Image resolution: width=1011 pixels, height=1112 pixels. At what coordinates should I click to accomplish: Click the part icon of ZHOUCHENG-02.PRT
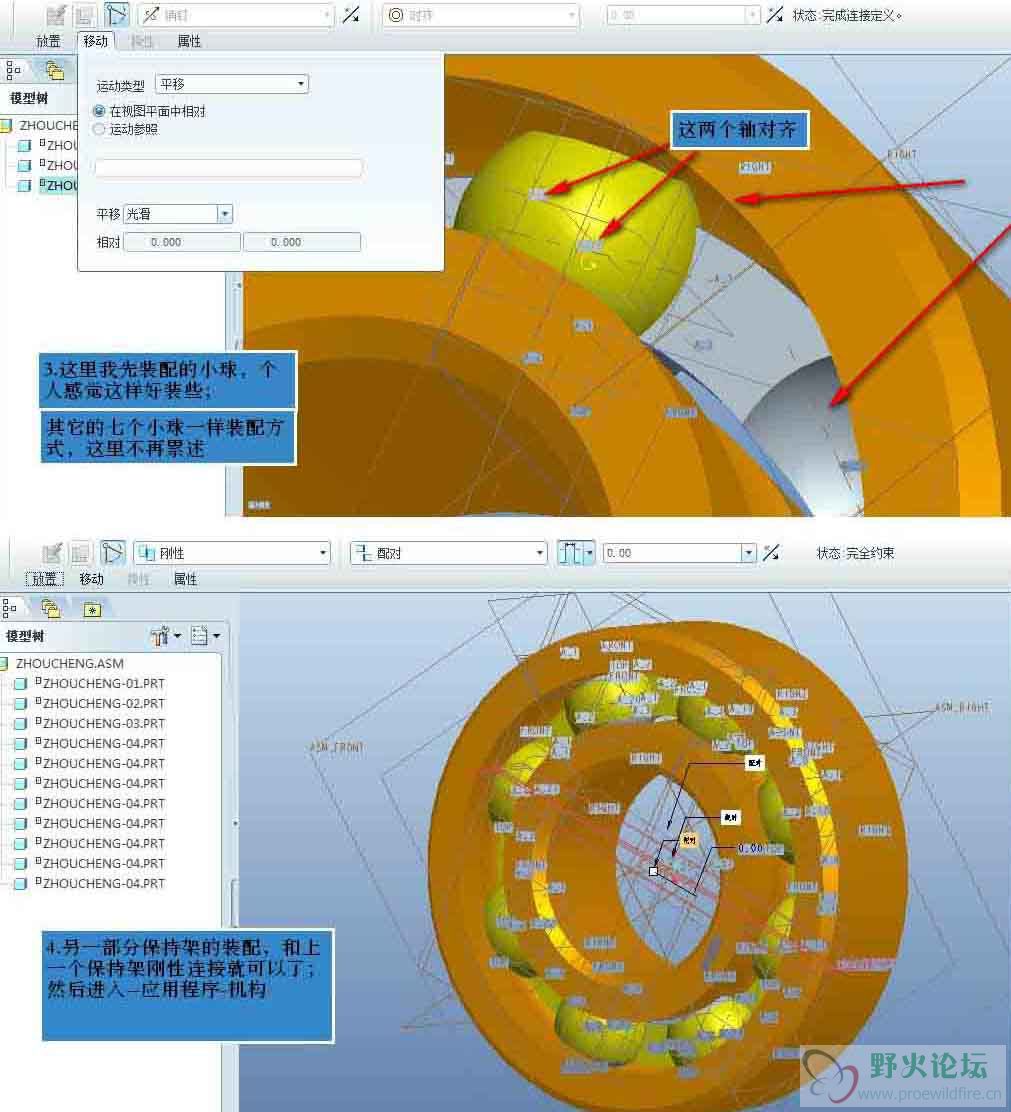coord(21,704)
